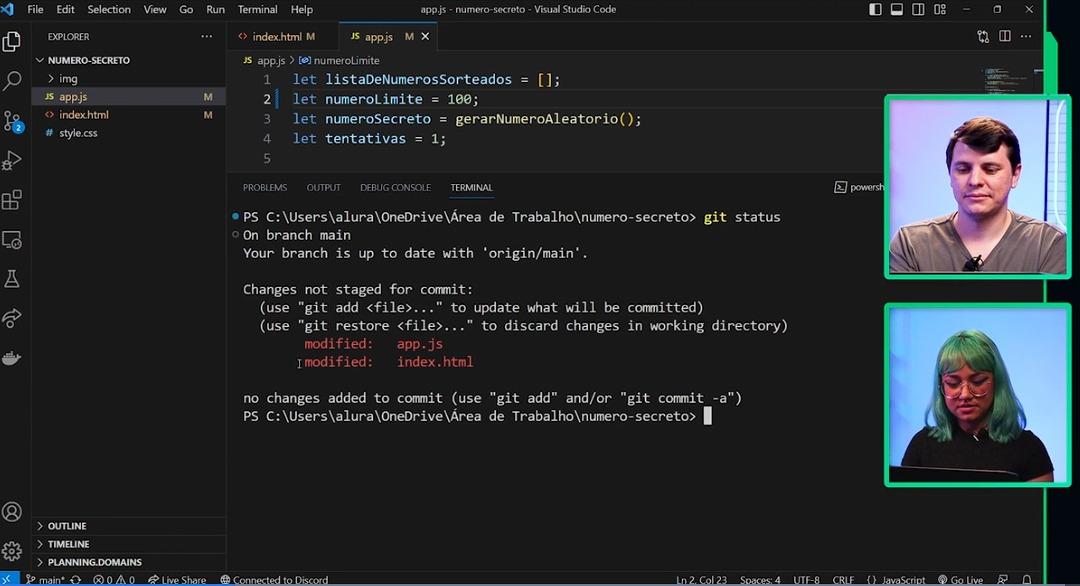
Task: Click Spaces: 4 indentation setting
Action: click(x=760, y=580)
